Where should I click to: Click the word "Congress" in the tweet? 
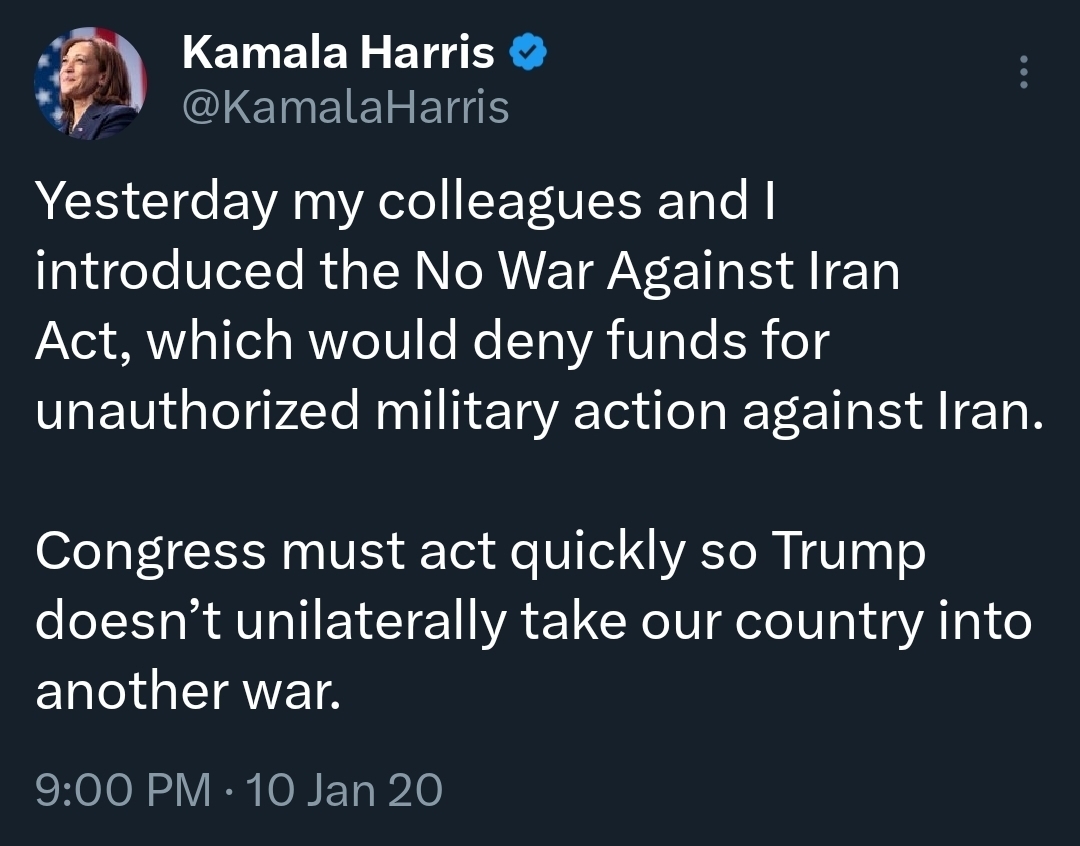[151, 552]
